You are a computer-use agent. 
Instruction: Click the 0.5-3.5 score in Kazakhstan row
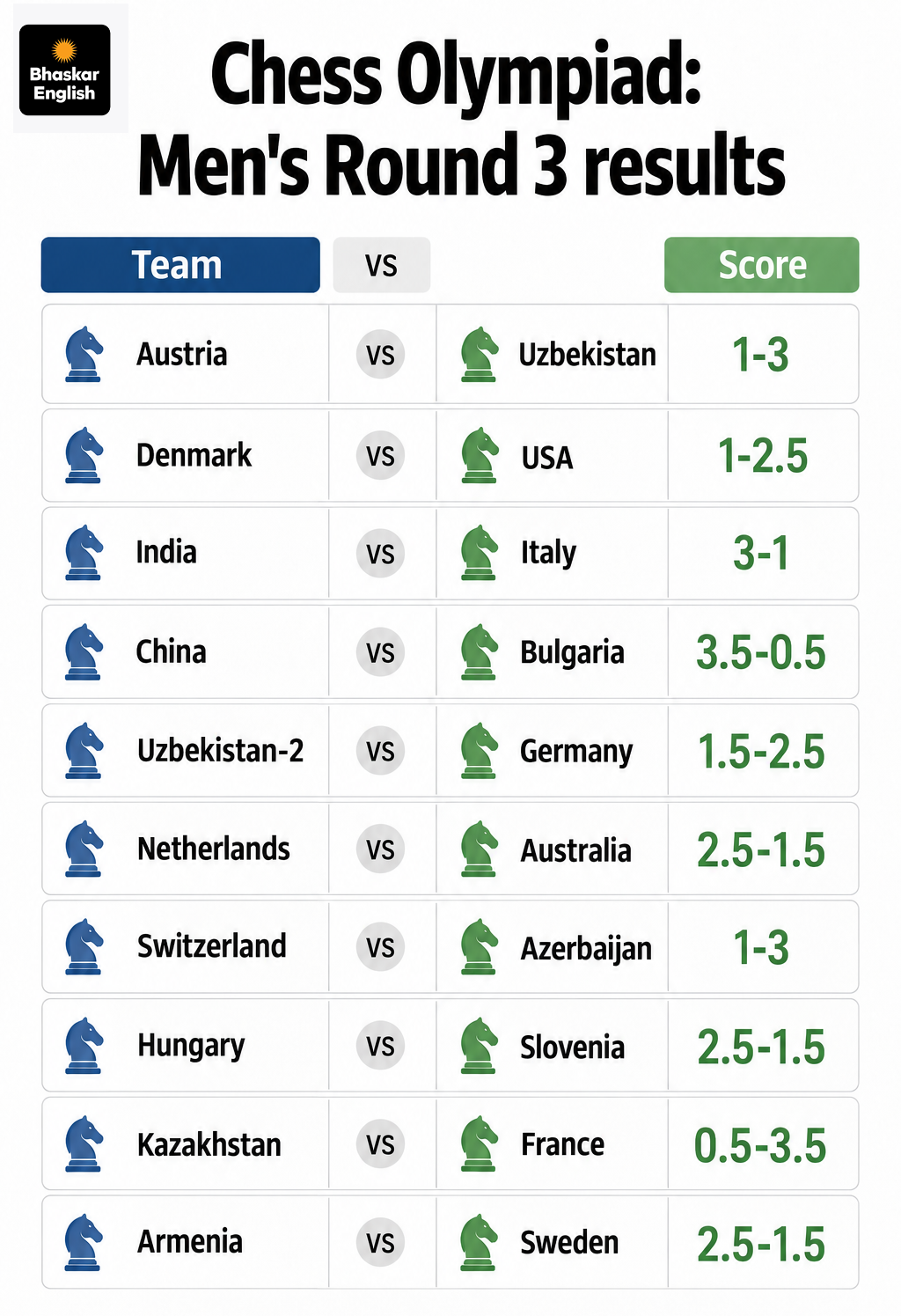pyautogui.click(x=761, y=1145)
